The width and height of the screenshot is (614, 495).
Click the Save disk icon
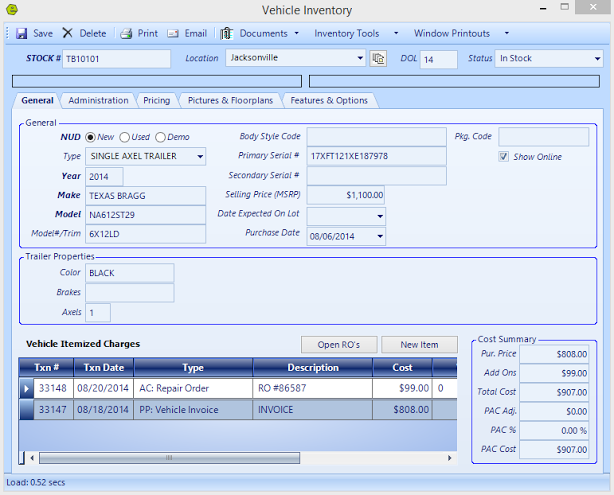click(22, 33)
